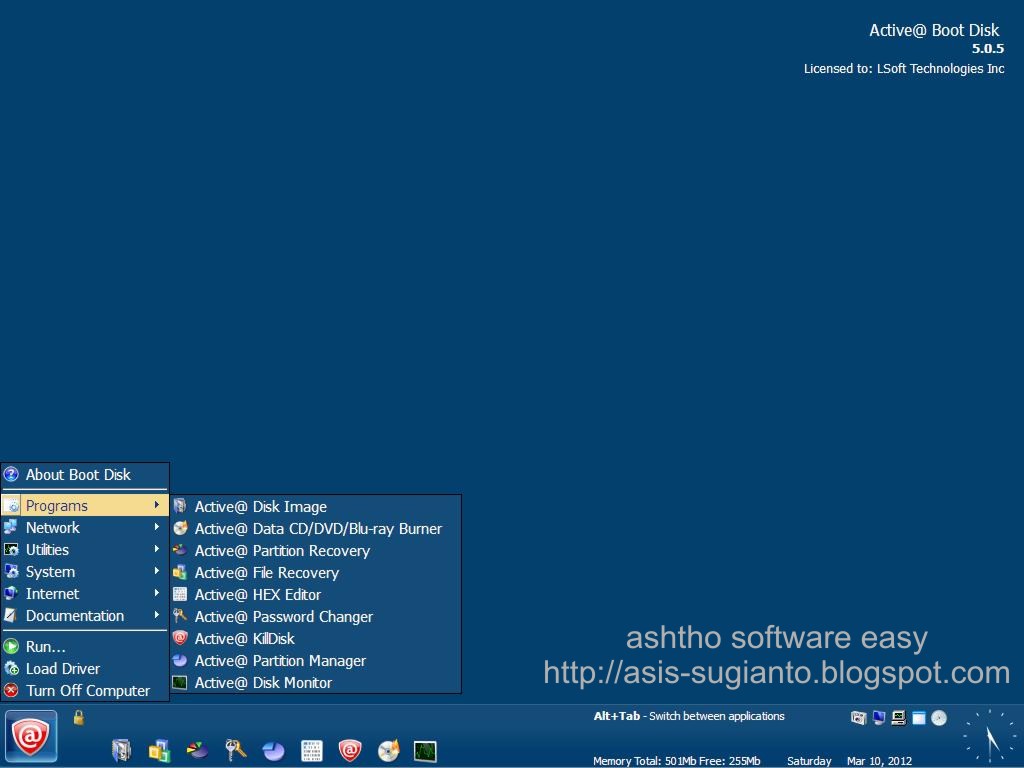Click the padlock icon above the taskbar
Screen dimensions: 1024x768
(x=78, y=718)
